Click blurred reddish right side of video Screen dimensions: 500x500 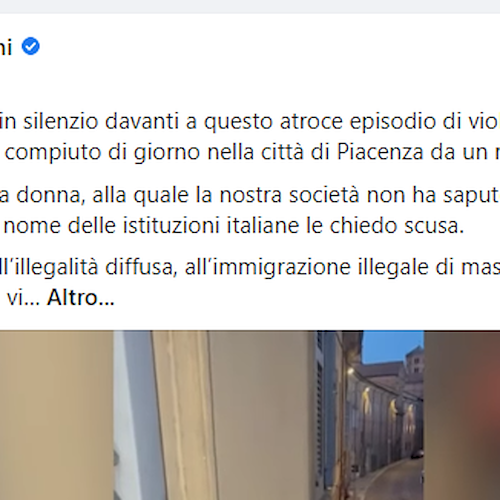click(x=462, y=415)
